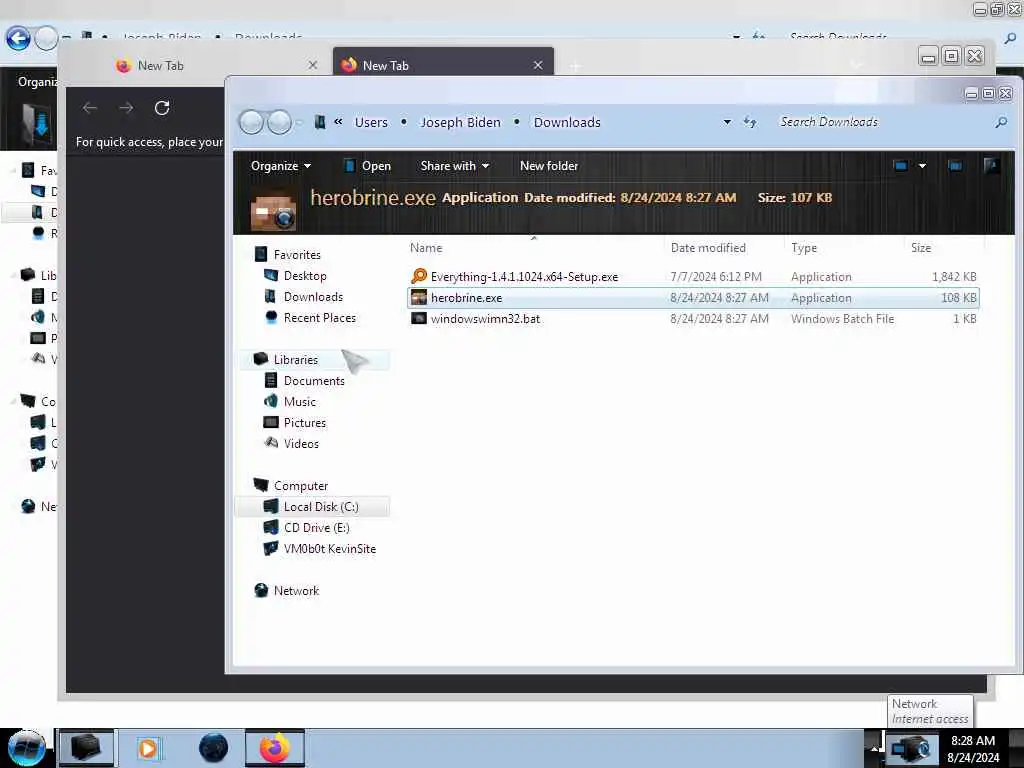Click the media player taskbar icon
The height and width of the screenshot is (768, 1024).
click(x=148, y=748)
